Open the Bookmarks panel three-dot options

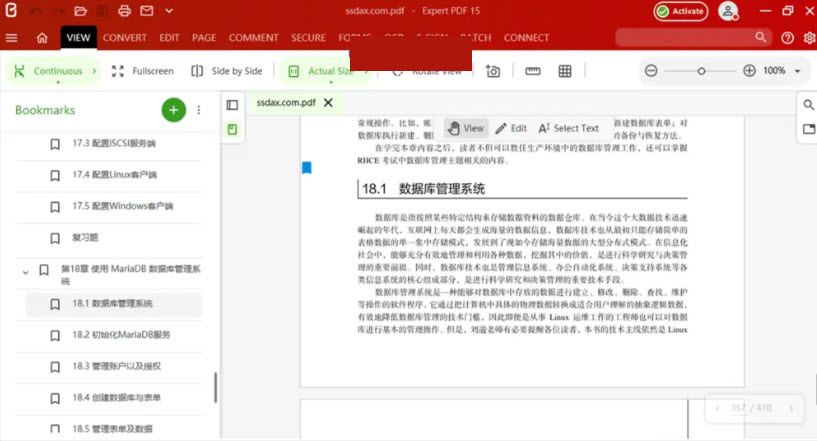click(x=199, y=110)
